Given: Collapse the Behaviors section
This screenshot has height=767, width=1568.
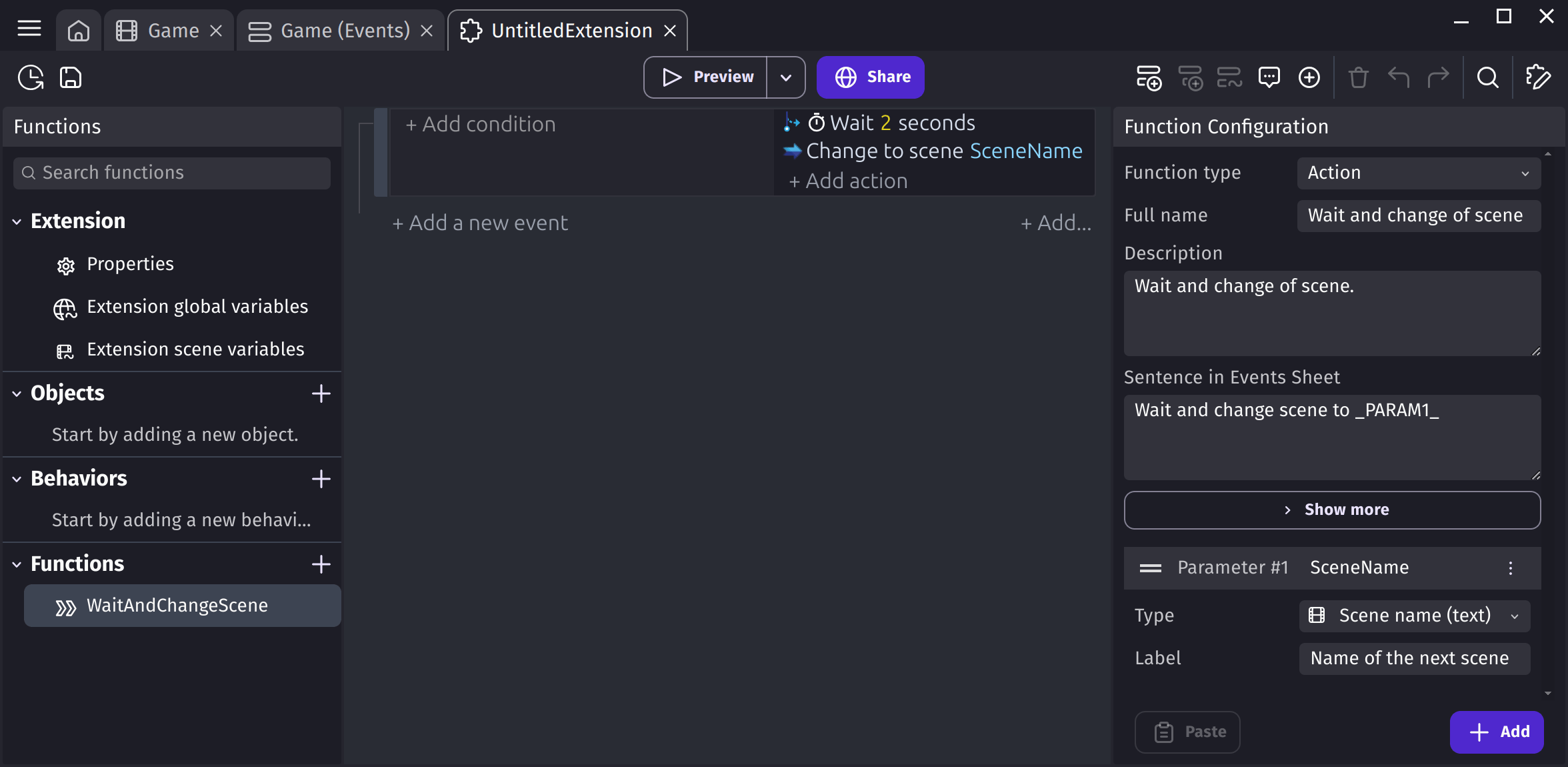Looking at the screenshot, I should 17,479.
